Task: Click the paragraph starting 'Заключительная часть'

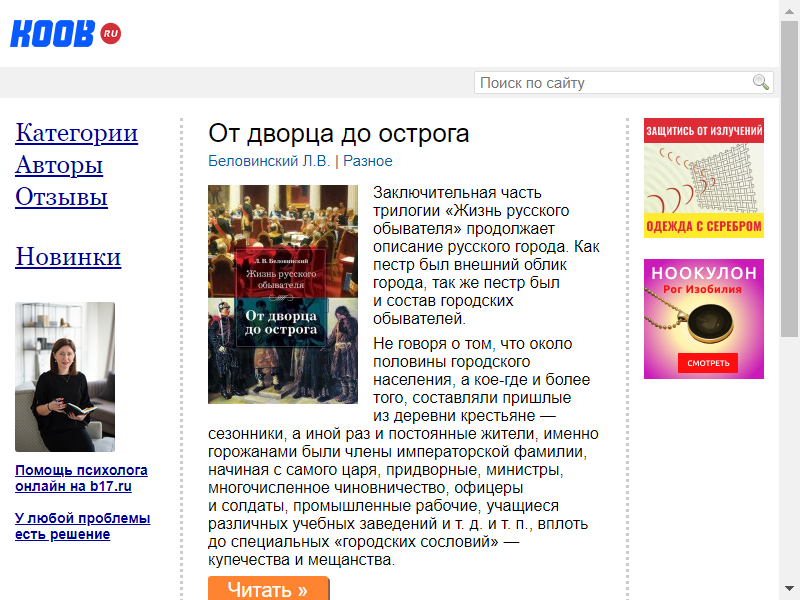Action: pos(486,256)
